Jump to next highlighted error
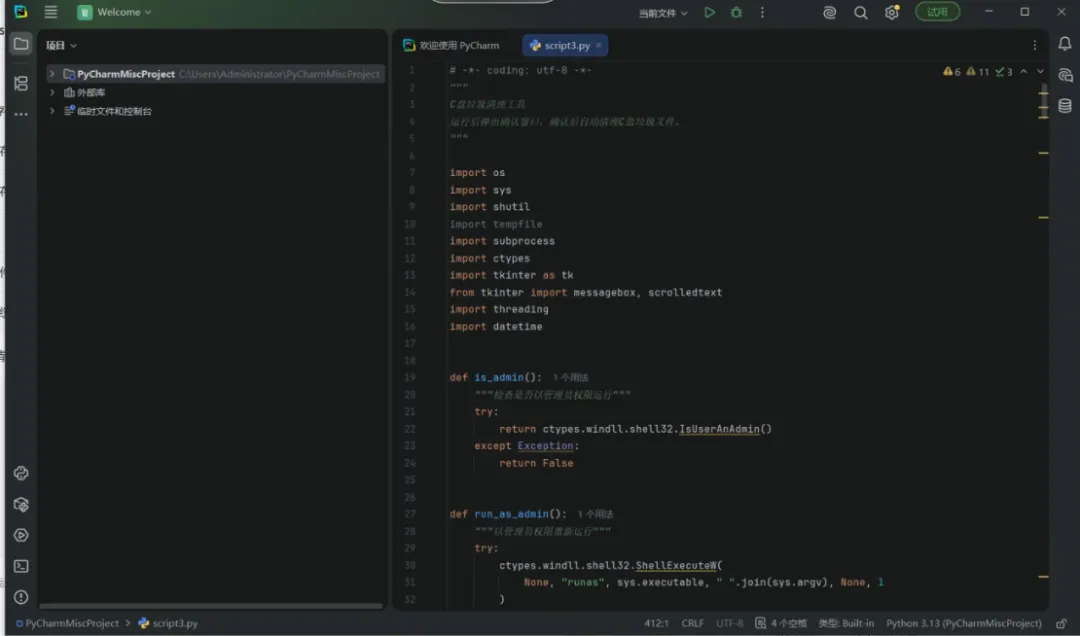 click(x=1040, y=72)
